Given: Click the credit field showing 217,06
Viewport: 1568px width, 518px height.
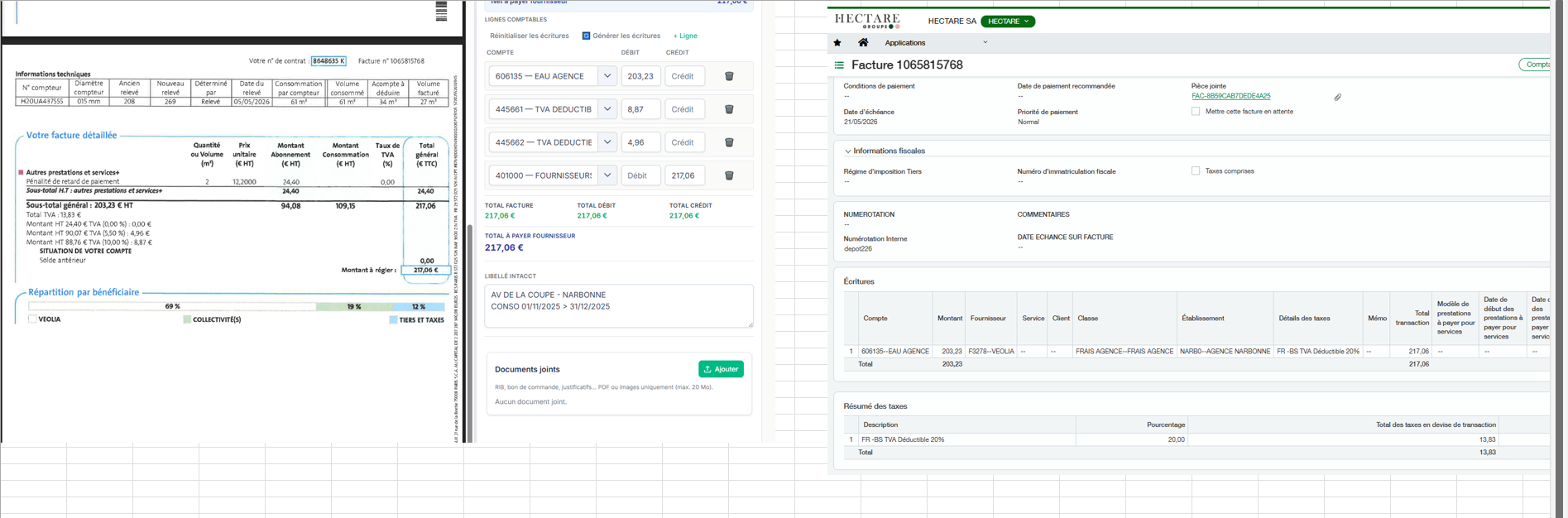Looking at the screenshot, I should (684, 175).
